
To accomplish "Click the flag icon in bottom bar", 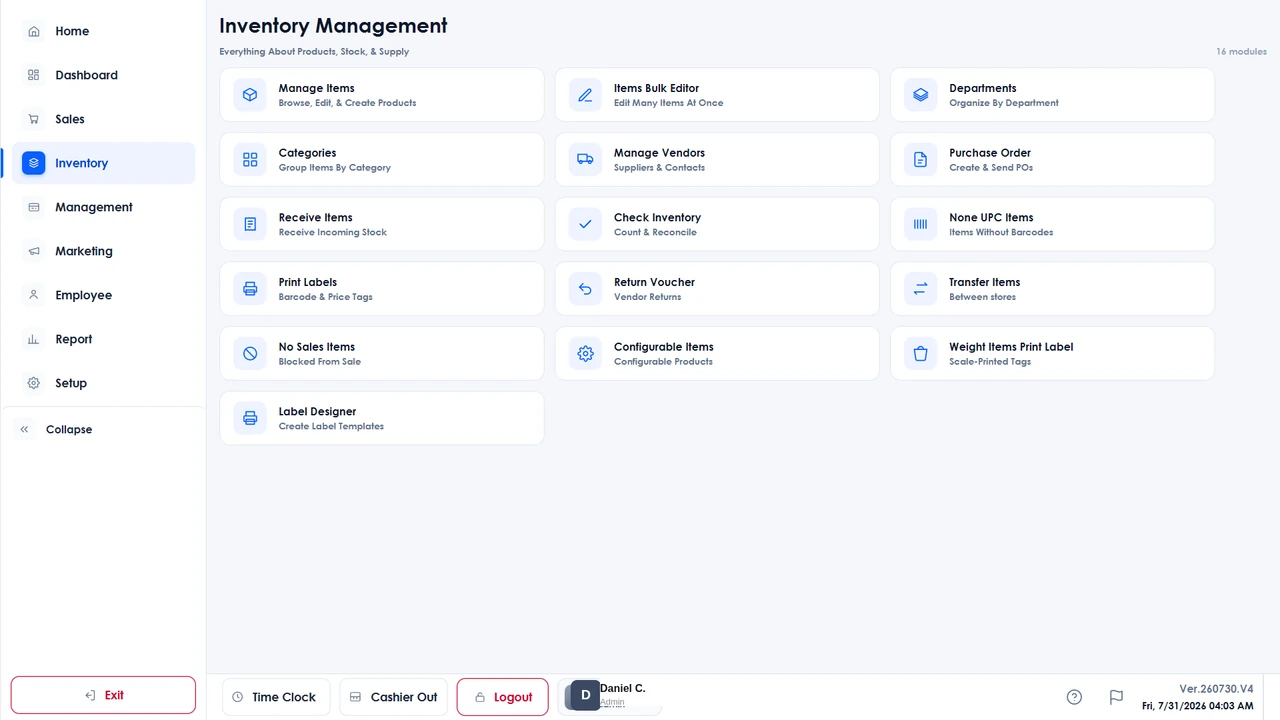I will pyautogui.click(x=1116, y=697).
